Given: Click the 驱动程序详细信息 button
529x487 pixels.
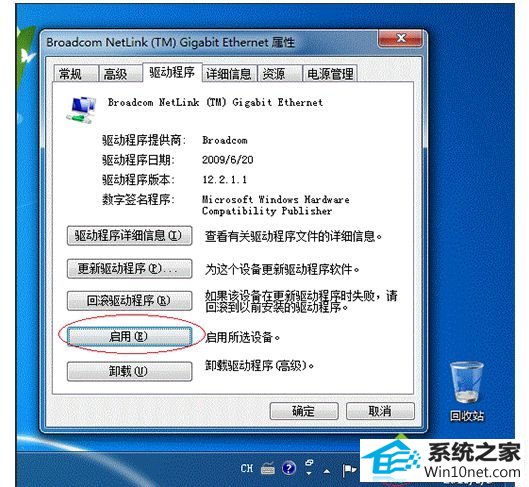Looking at the screenshot, I should point(130,235).
